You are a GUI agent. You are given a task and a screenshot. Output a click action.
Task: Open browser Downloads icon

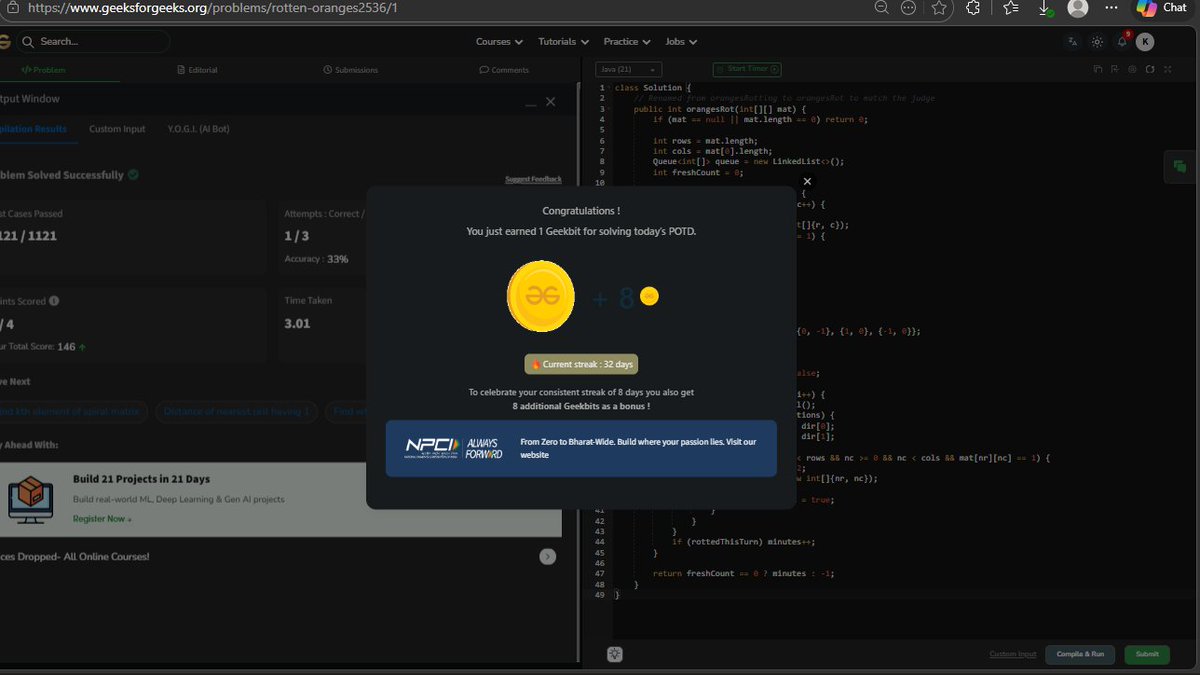coord(1044,7)
